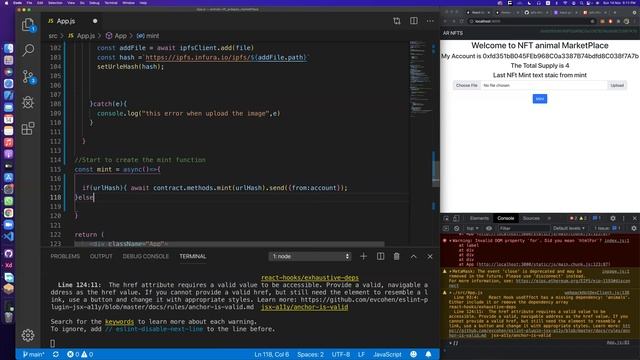Click line 118 containing the else keyword
The height and width of the screenshot is (360, 640).
[x=241, y=198]
